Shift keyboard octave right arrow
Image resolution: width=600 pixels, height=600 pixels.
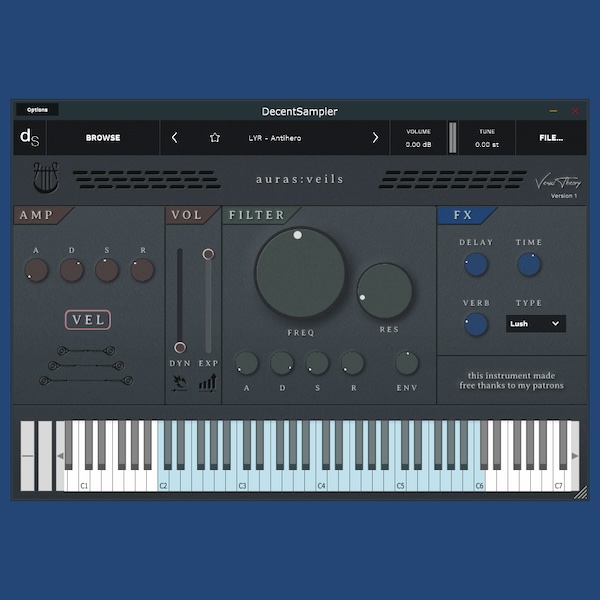pos(575,456)
